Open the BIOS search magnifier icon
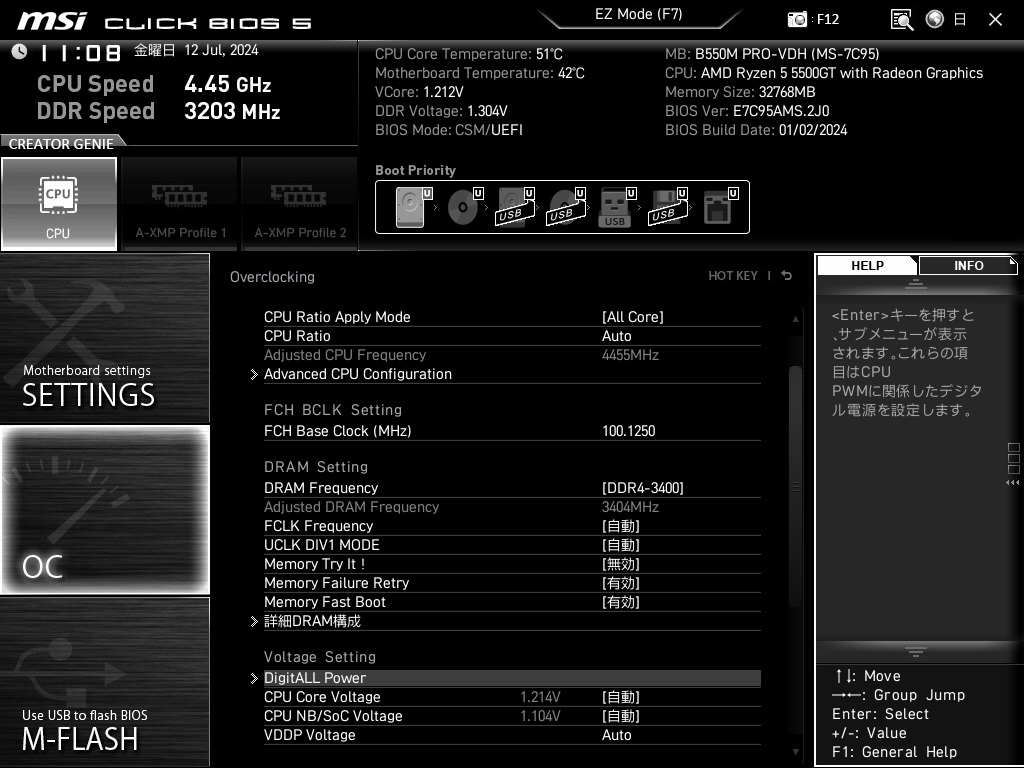Image resolution: width=1024 pixels, height=768 pixels. point(902,20)
